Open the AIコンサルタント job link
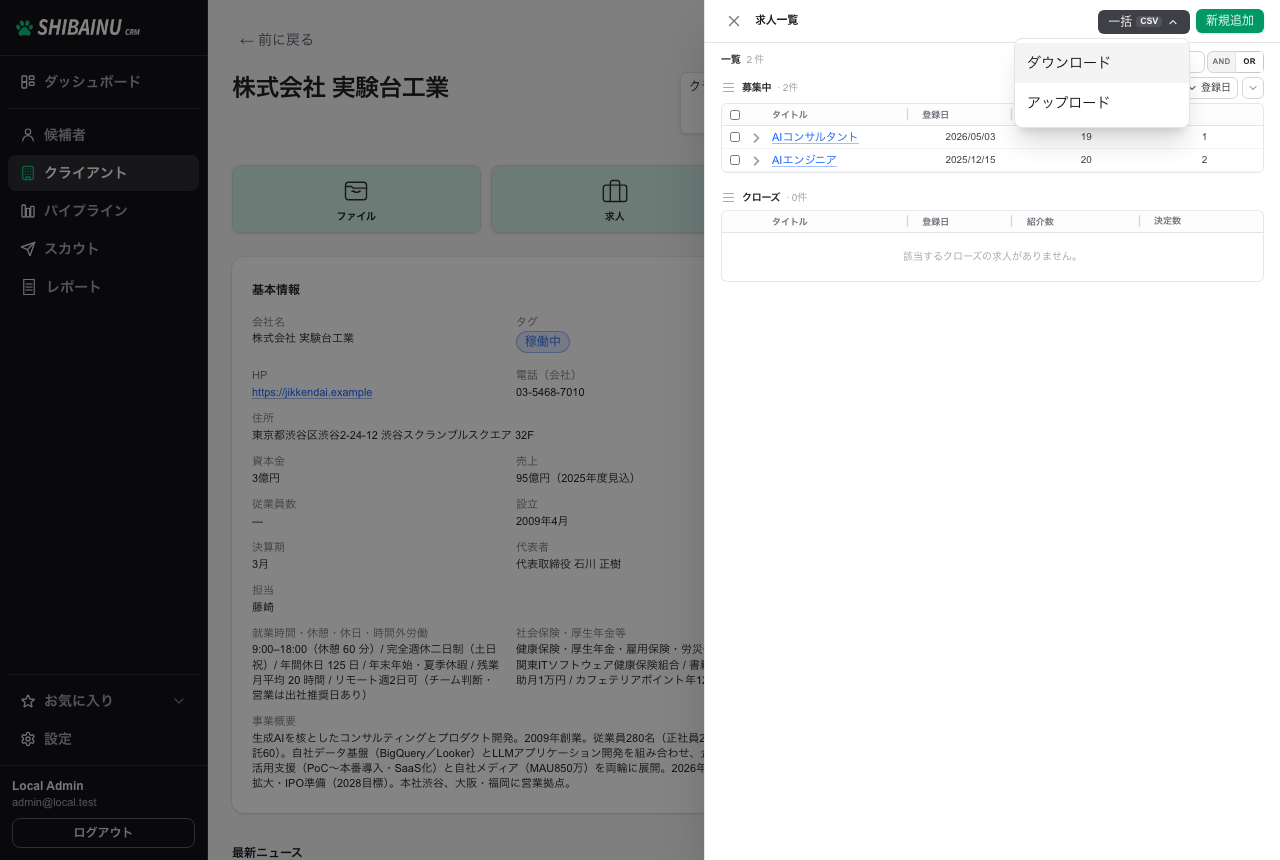 [x=814, y=137]
